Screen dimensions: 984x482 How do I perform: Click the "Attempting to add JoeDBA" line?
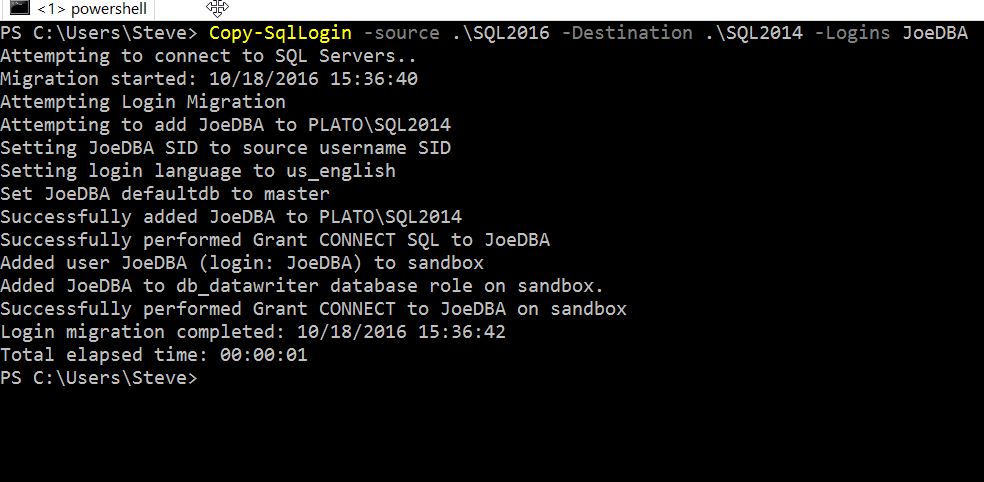click(x=225, y=125)
